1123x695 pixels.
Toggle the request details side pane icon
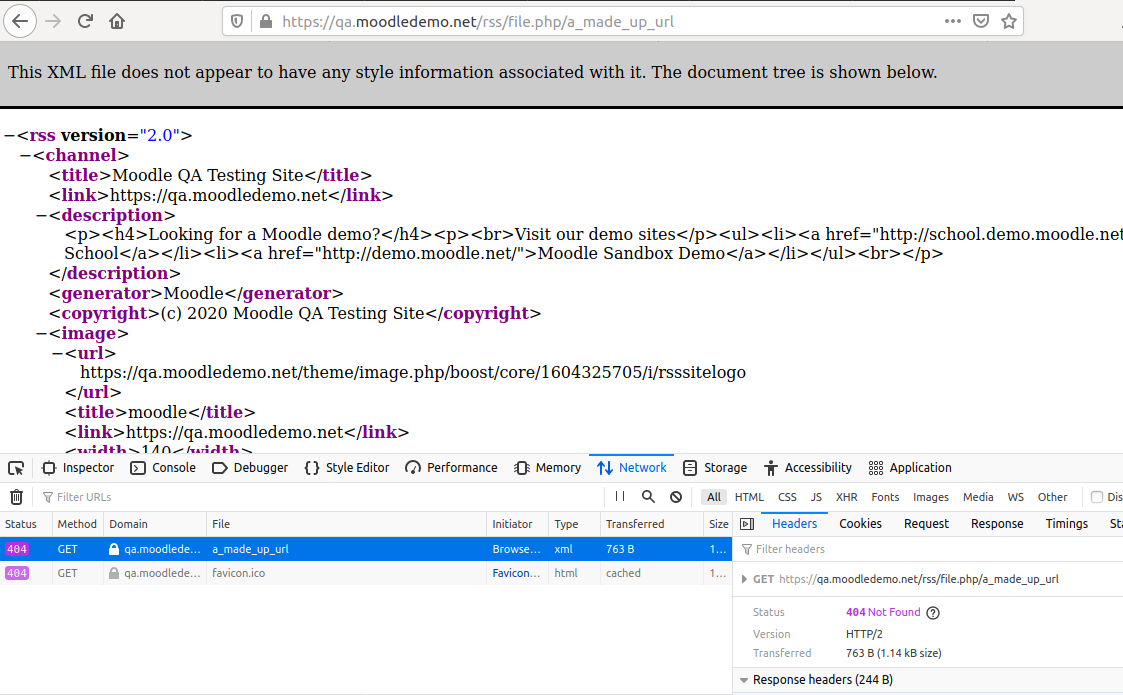click(747, 524)
